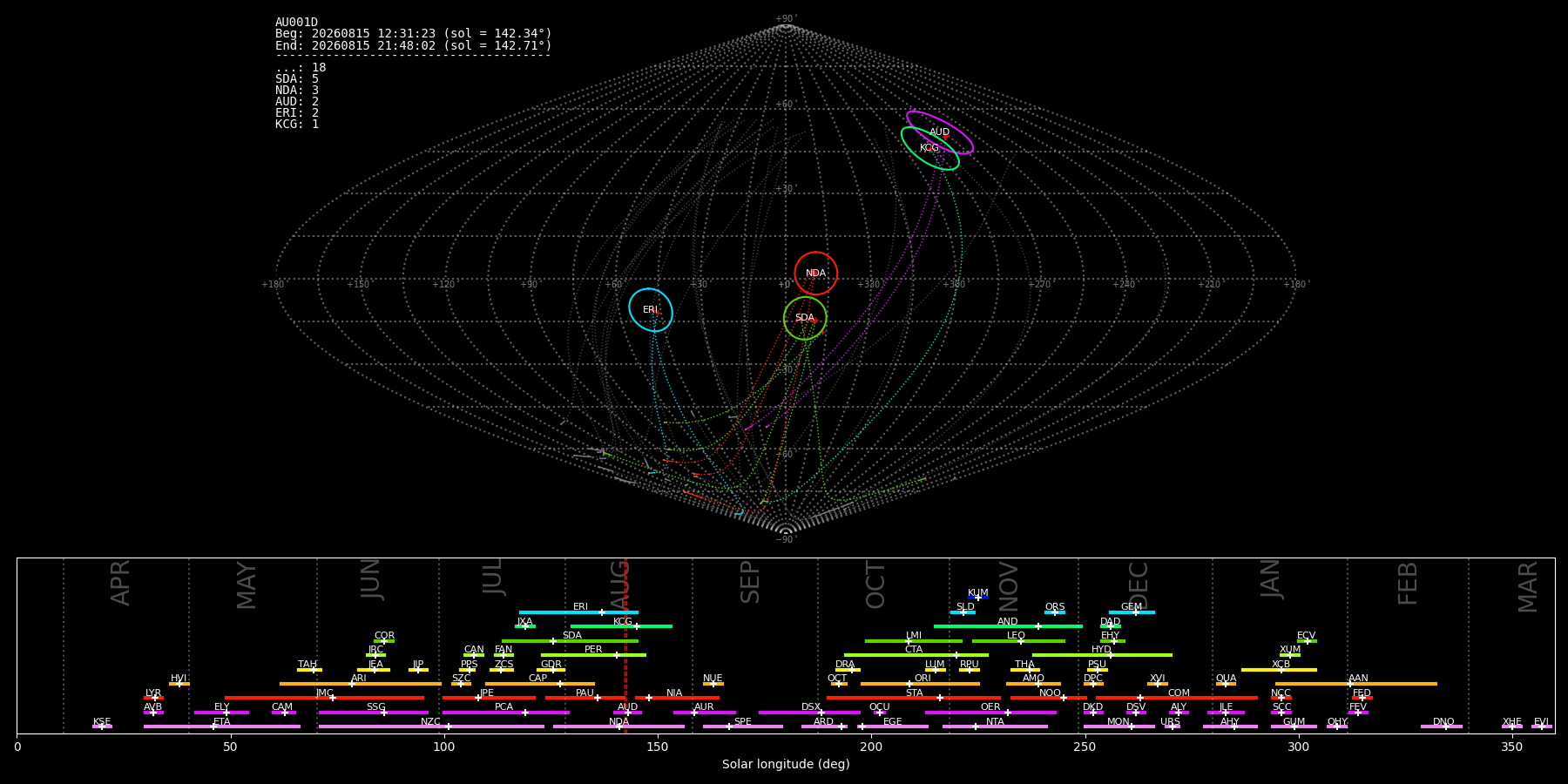Select the PER shower bar in timeline
Image resolution: width=1568 pixels, height=784 pixels.
[593, 655]
